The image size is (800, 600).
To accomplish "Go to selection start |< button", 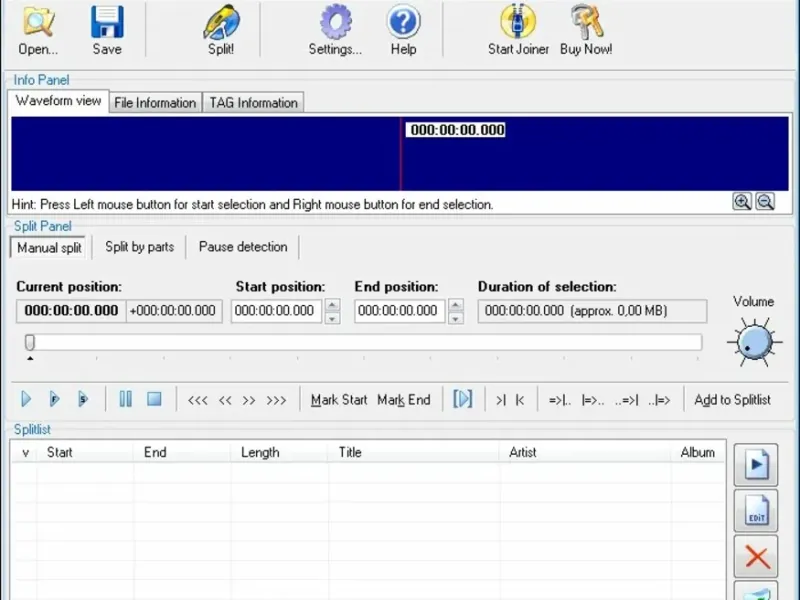I will [520, 400].
